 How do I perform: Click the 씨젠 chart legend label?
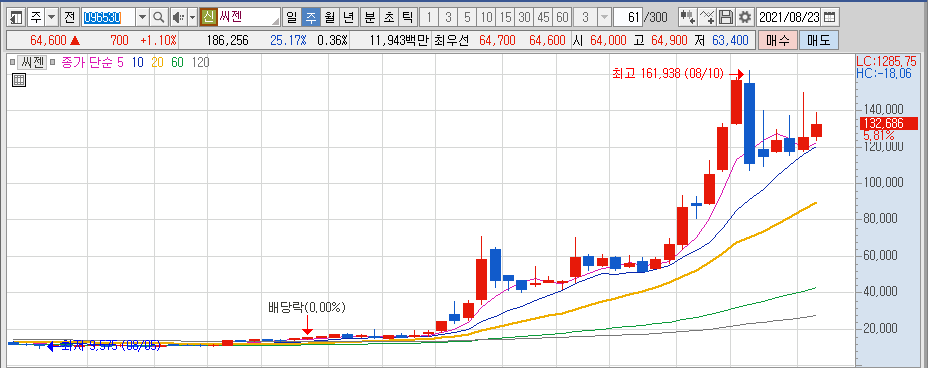tap(32, 62)
